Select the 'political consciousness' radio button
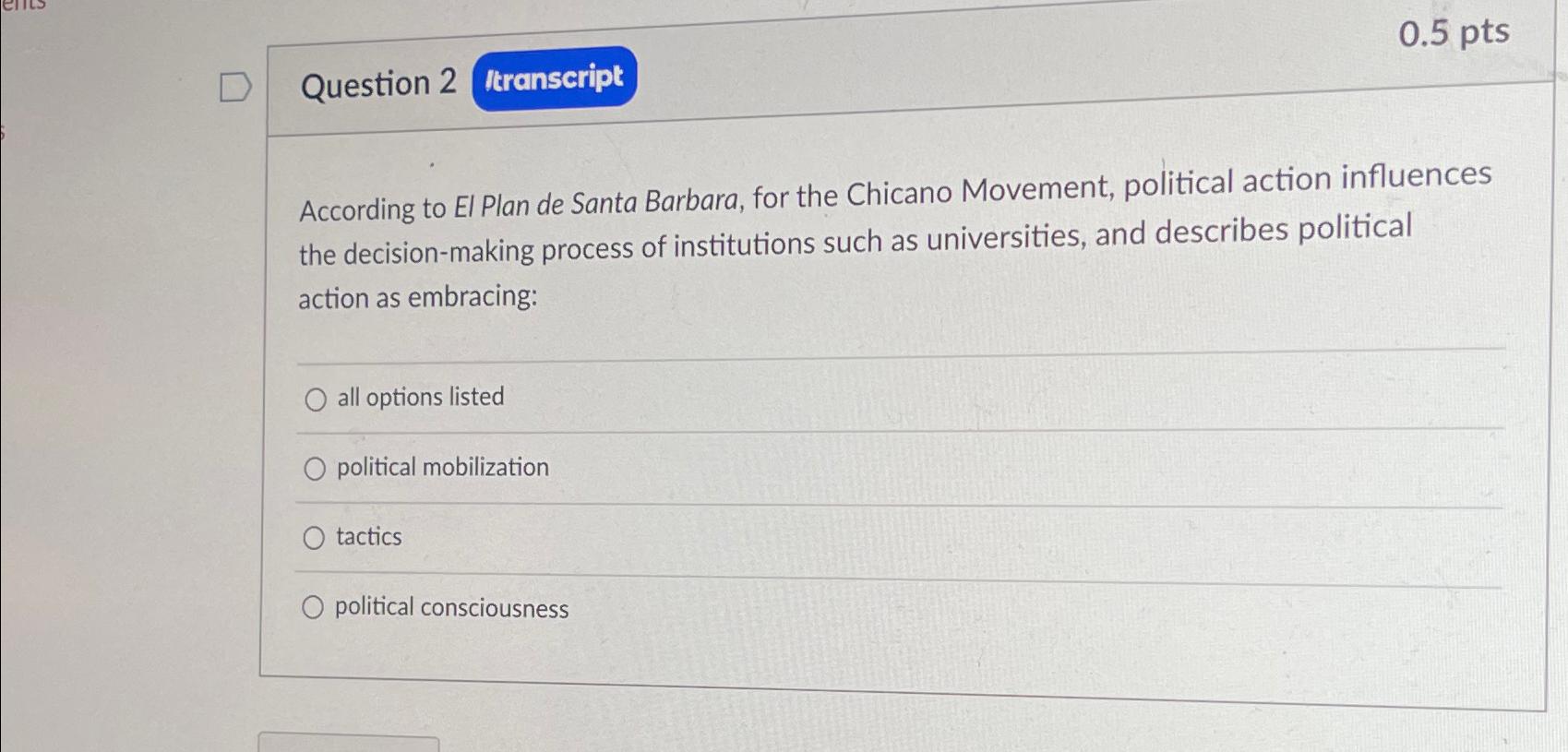 point(313,607)
